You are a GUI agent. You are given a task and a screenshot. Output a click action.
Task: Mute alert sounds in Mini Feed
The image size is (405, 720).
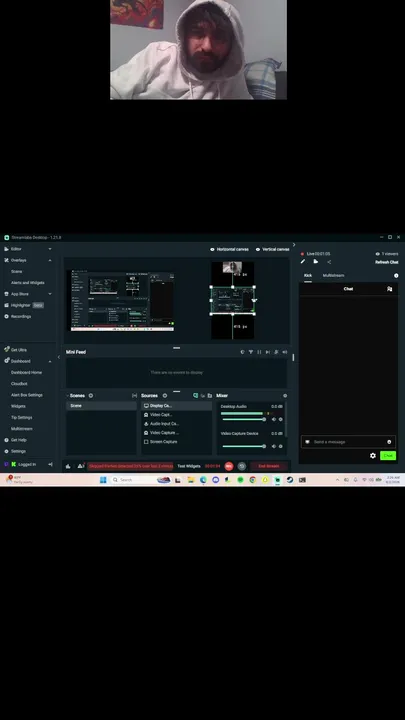coord(285,352)
